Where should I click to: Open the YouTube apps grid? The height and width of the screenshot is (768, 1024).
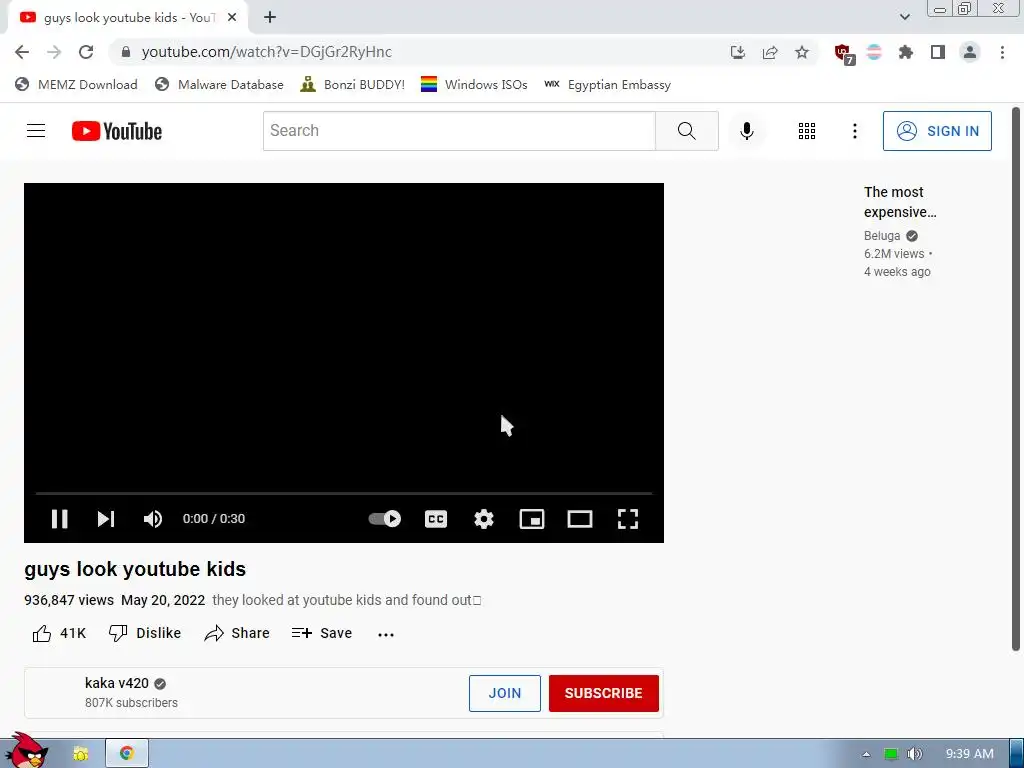807,131
